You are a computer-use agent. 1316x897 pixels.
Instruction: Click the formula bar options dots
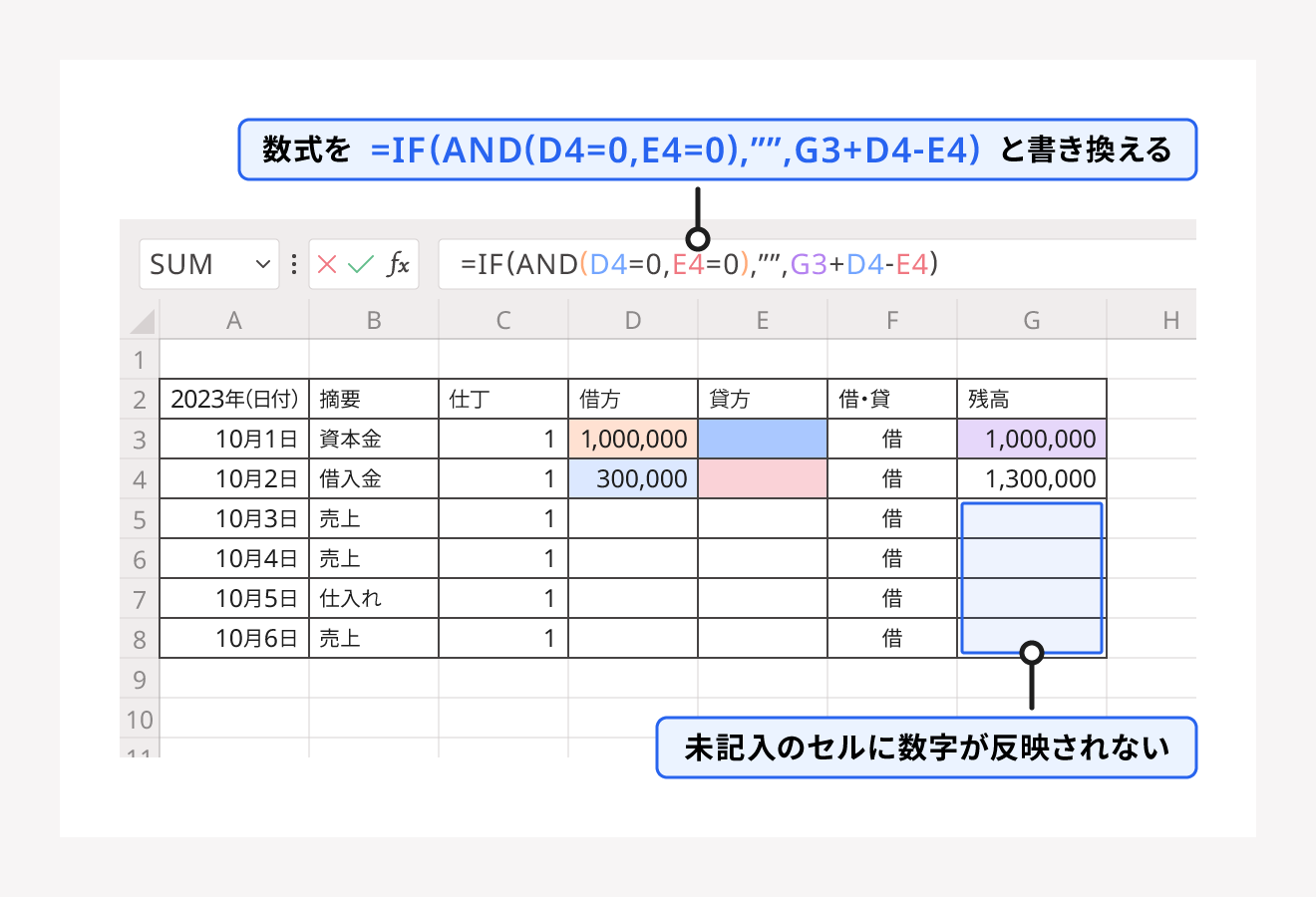[294, 264]
